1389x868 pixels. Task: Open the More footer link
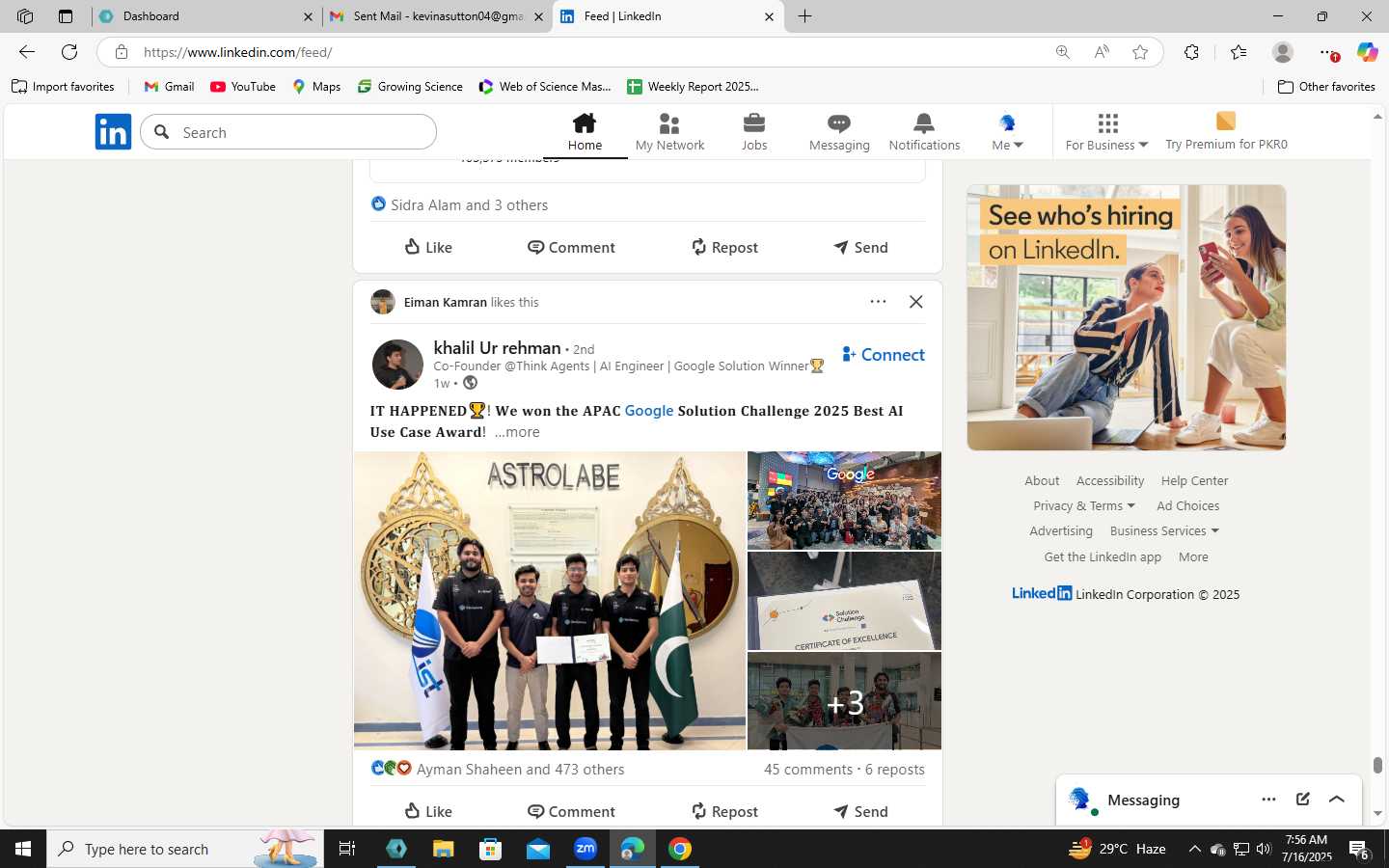1193,556
